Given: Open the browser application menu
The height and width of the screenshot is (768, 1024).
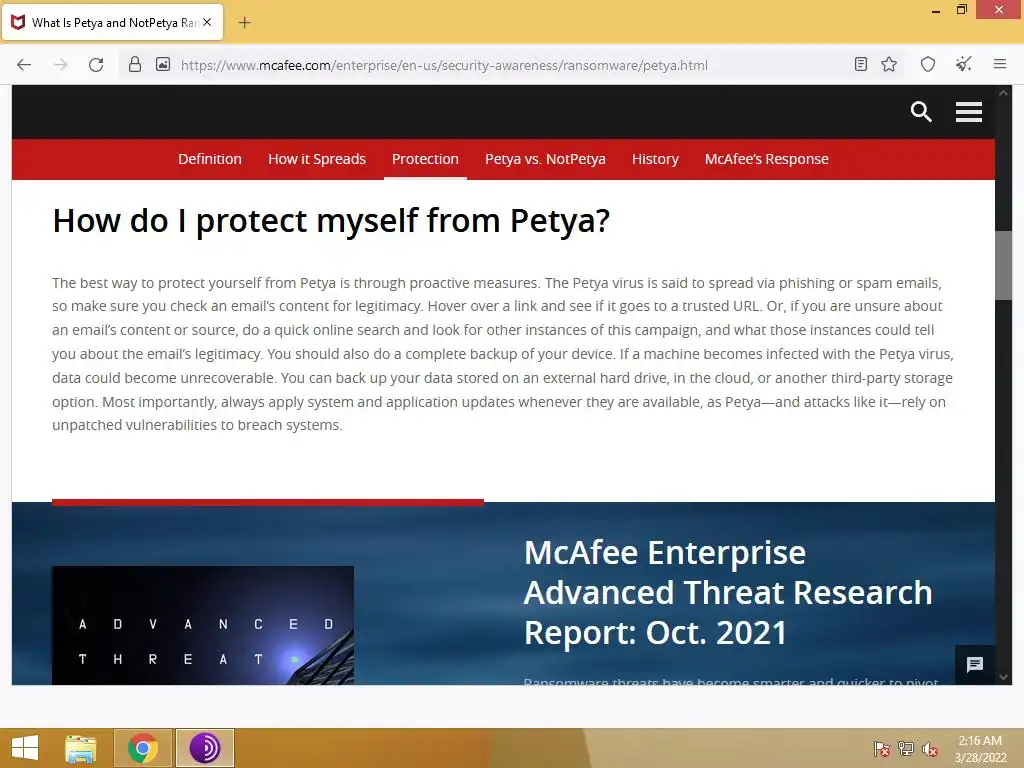Looking at the screenshot, I should [x=1000, y=64].
